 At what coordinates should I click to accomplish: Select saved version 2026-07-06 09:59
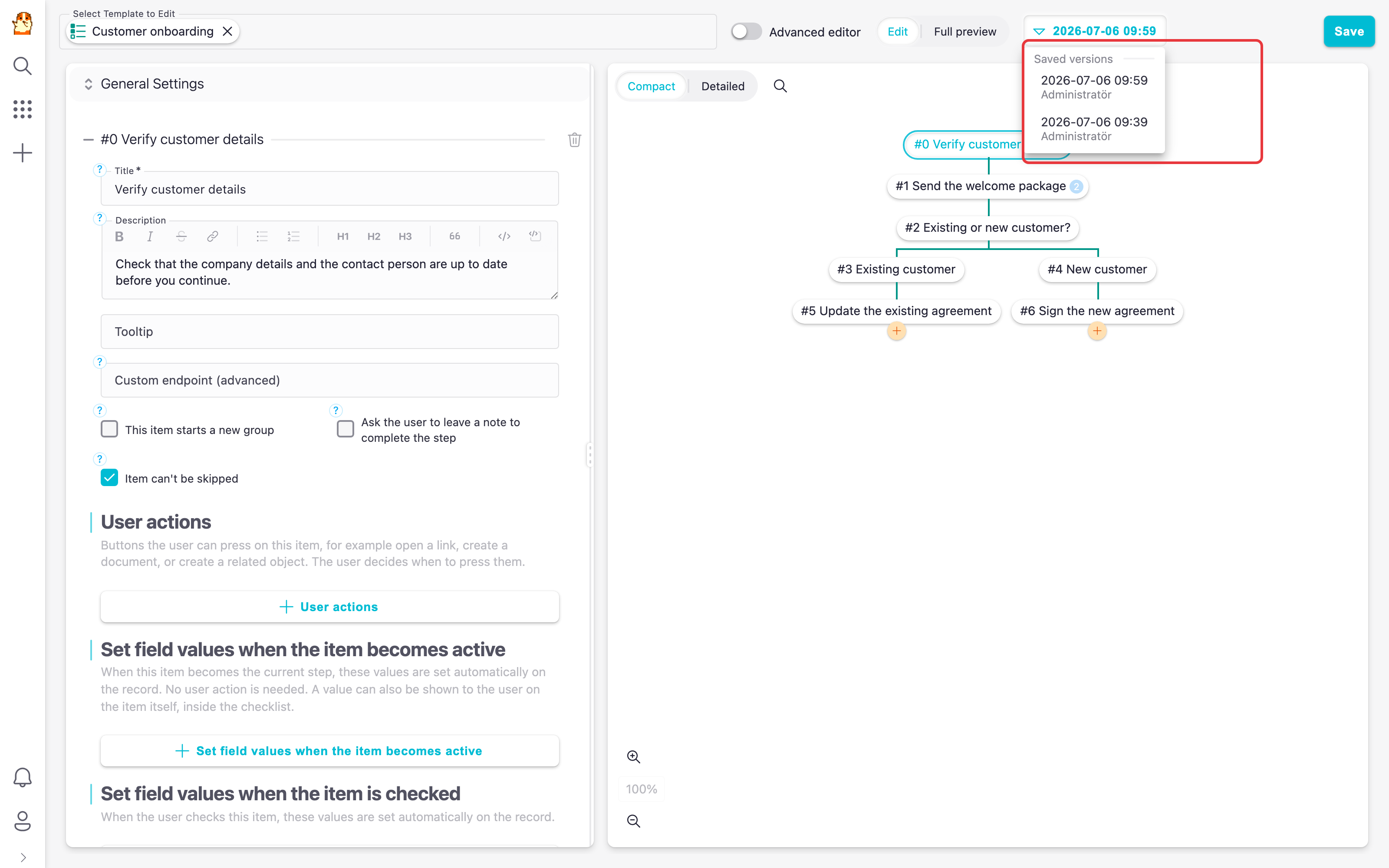[x=1094, y=87]
